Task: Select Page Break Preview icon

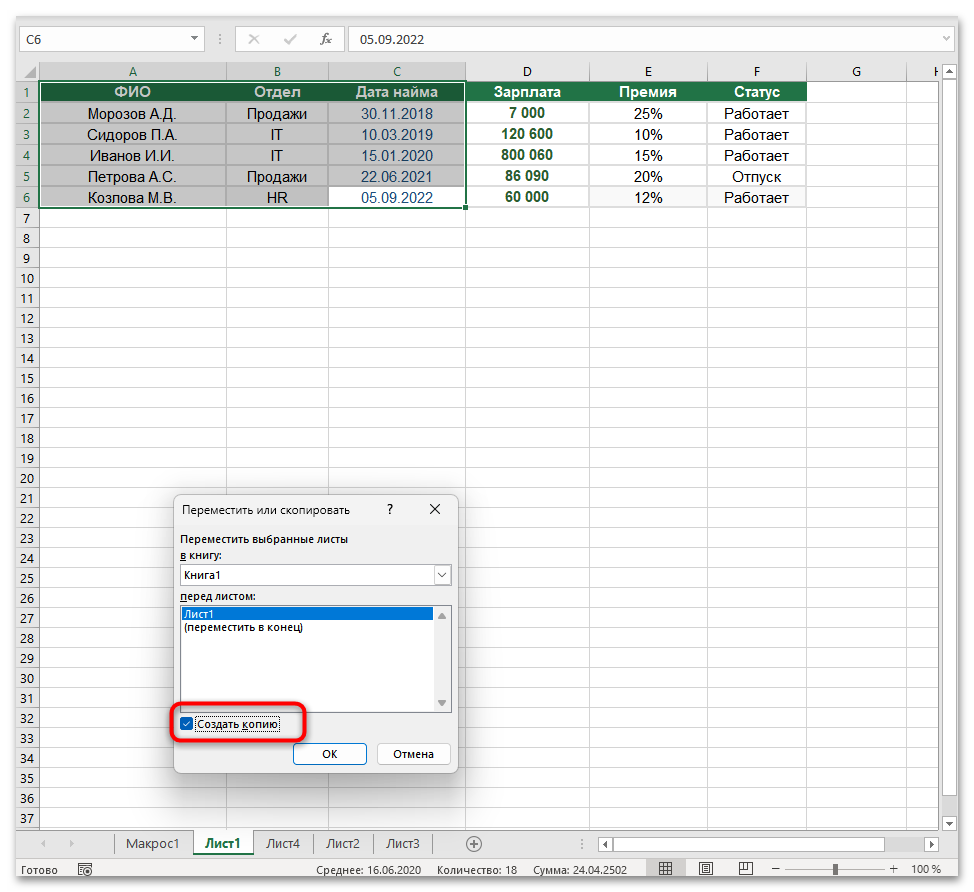Action: coord(745,868)
